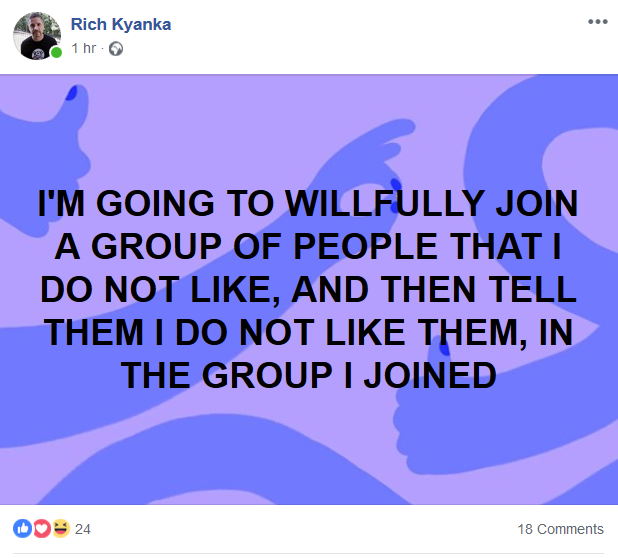Screen dimensions: 618x558
Task: Click the green online status dot
Action: tap(57, 52)
